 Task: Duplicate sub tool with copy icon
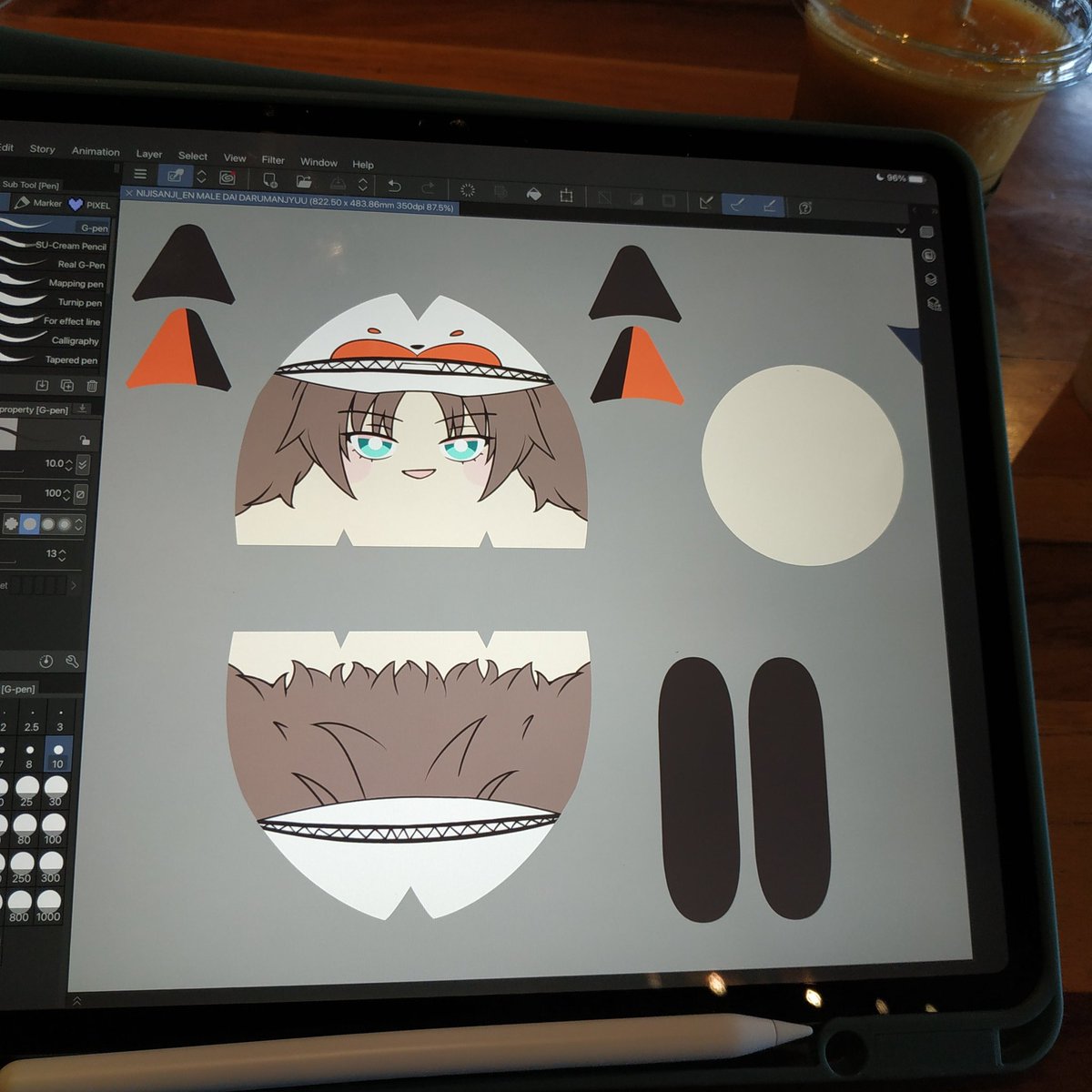(x=66, y=386)
